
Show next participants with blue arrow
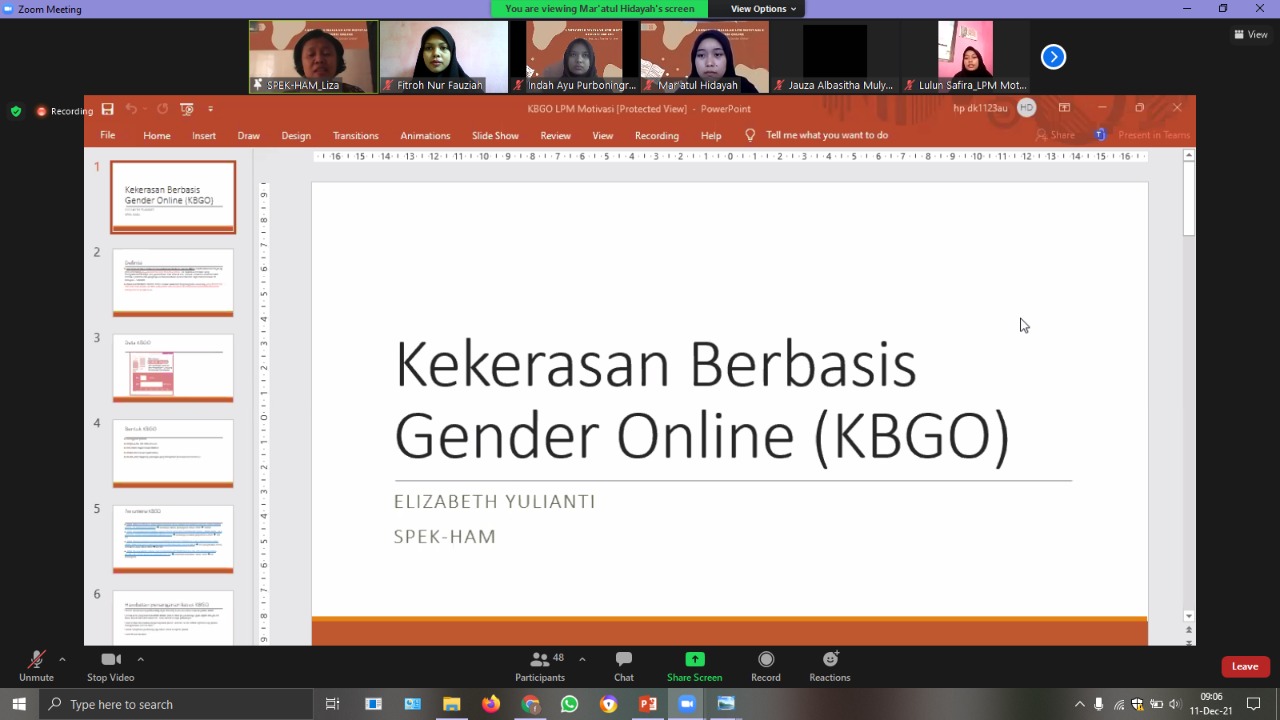click(1053, 57)
